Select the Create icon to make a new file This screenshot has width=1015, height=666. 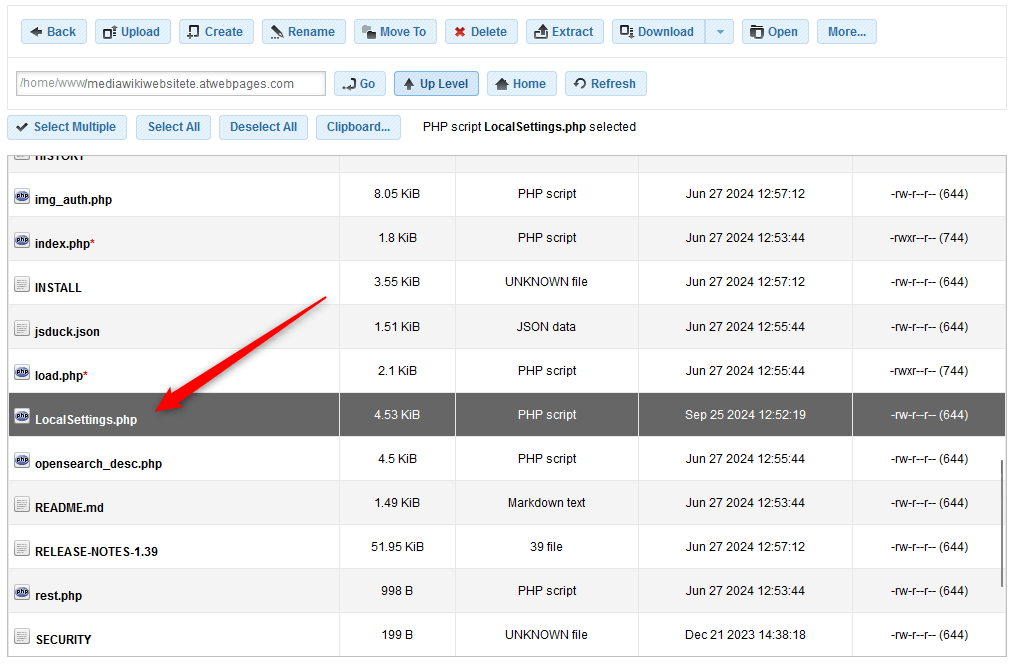(193, 31)
